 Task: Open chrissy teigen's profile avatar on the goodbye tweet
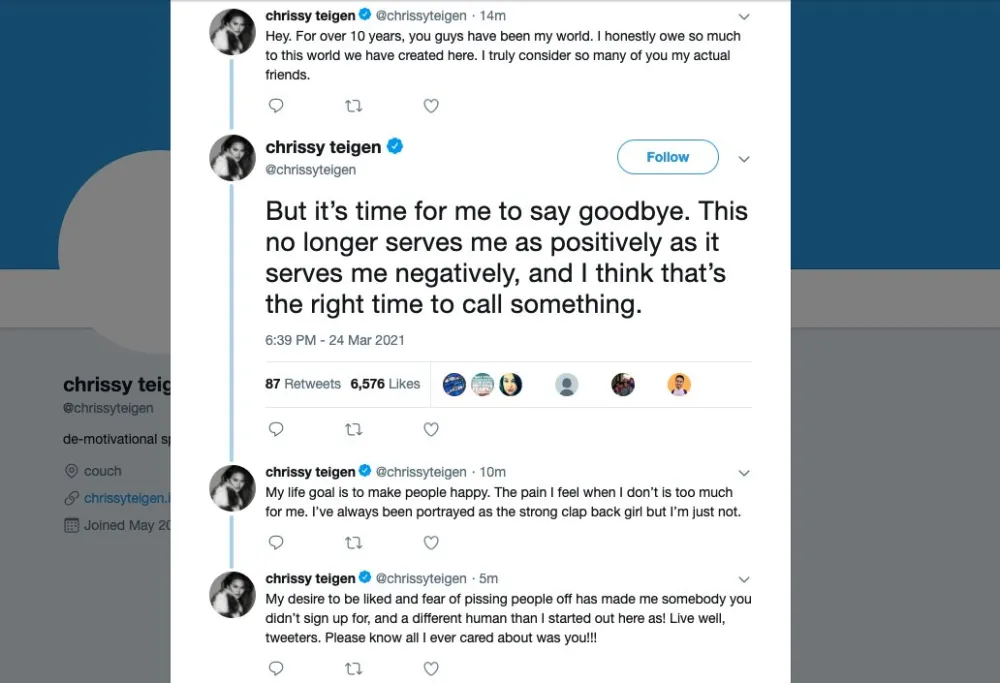tap(232, 157)
